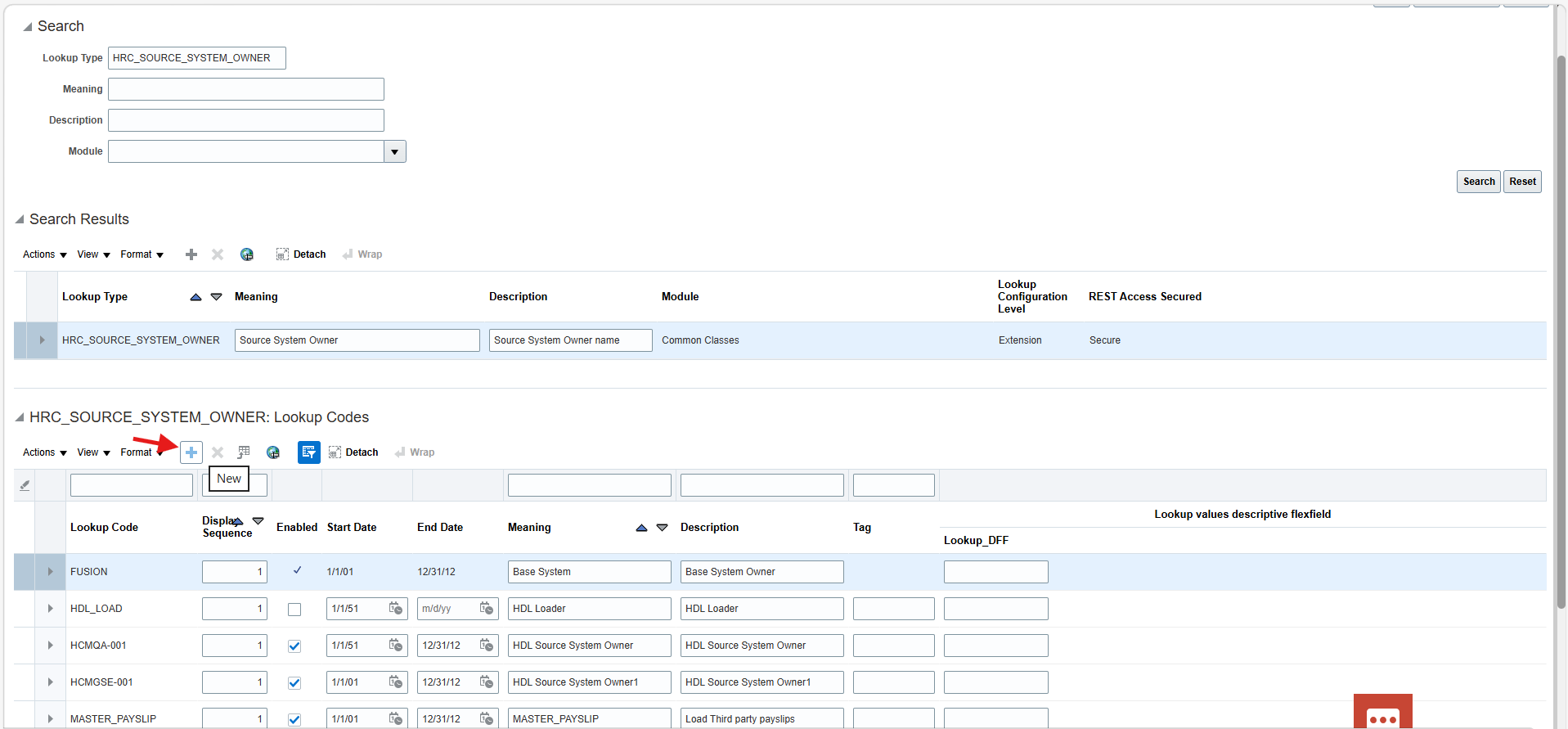
Task: Click the Search button
Action: 1478,182
